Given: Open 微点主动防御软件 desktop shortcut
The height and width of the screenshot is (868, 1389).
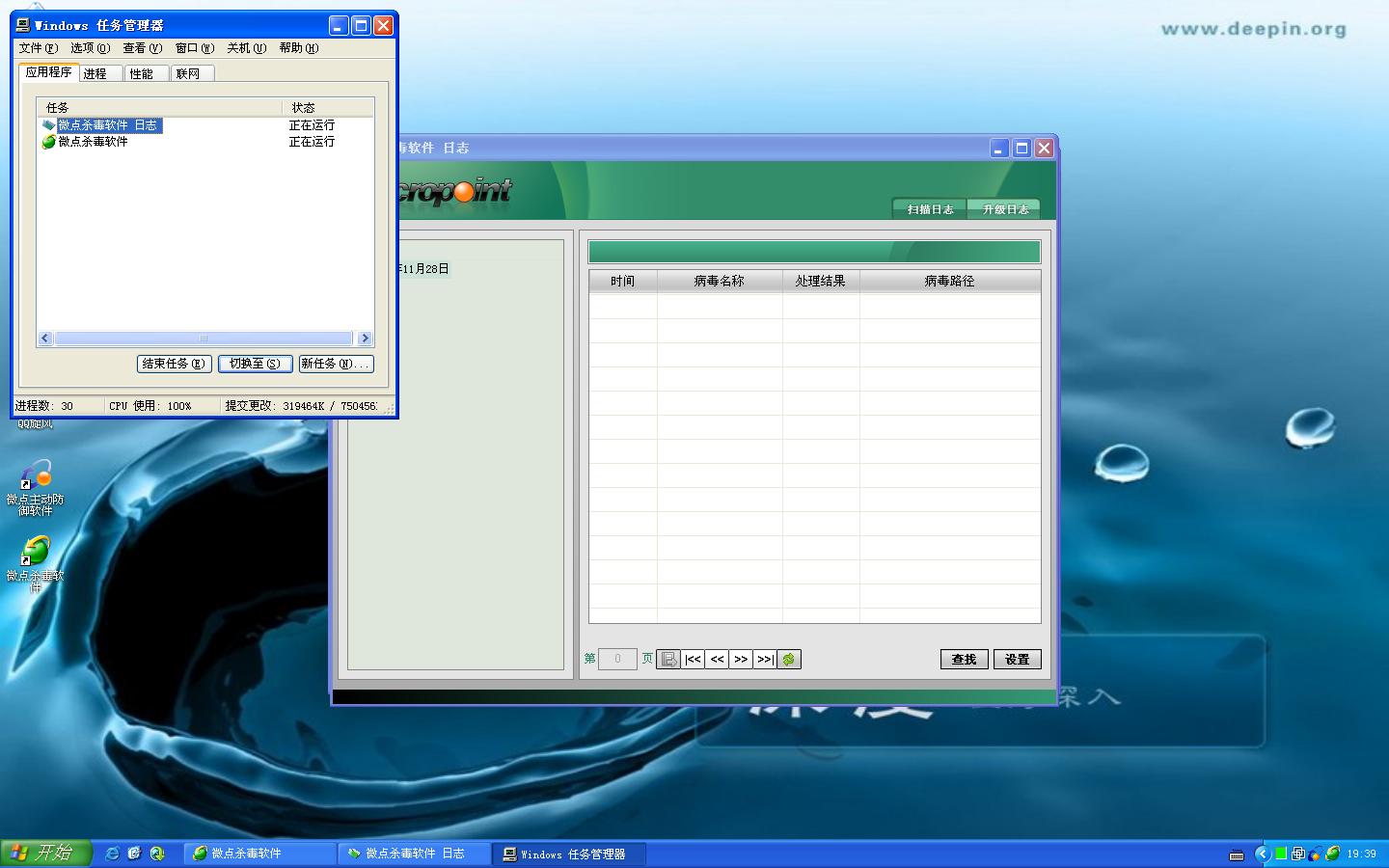Looking at the screenshot, I should pos(36,488).
